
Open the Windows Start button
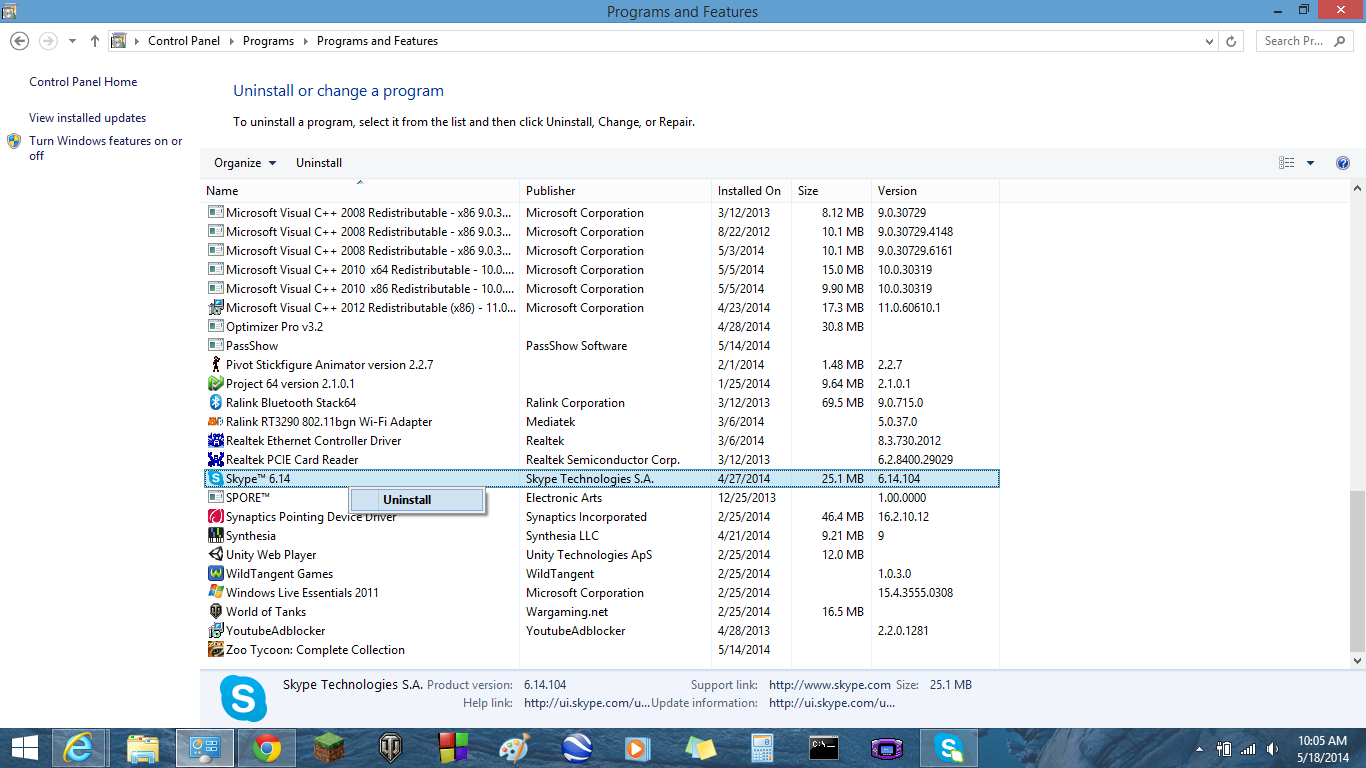(25, 748)
